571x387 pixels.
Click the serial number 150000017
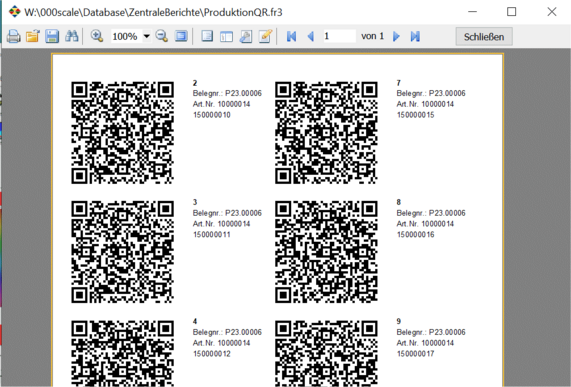point(416,354)
